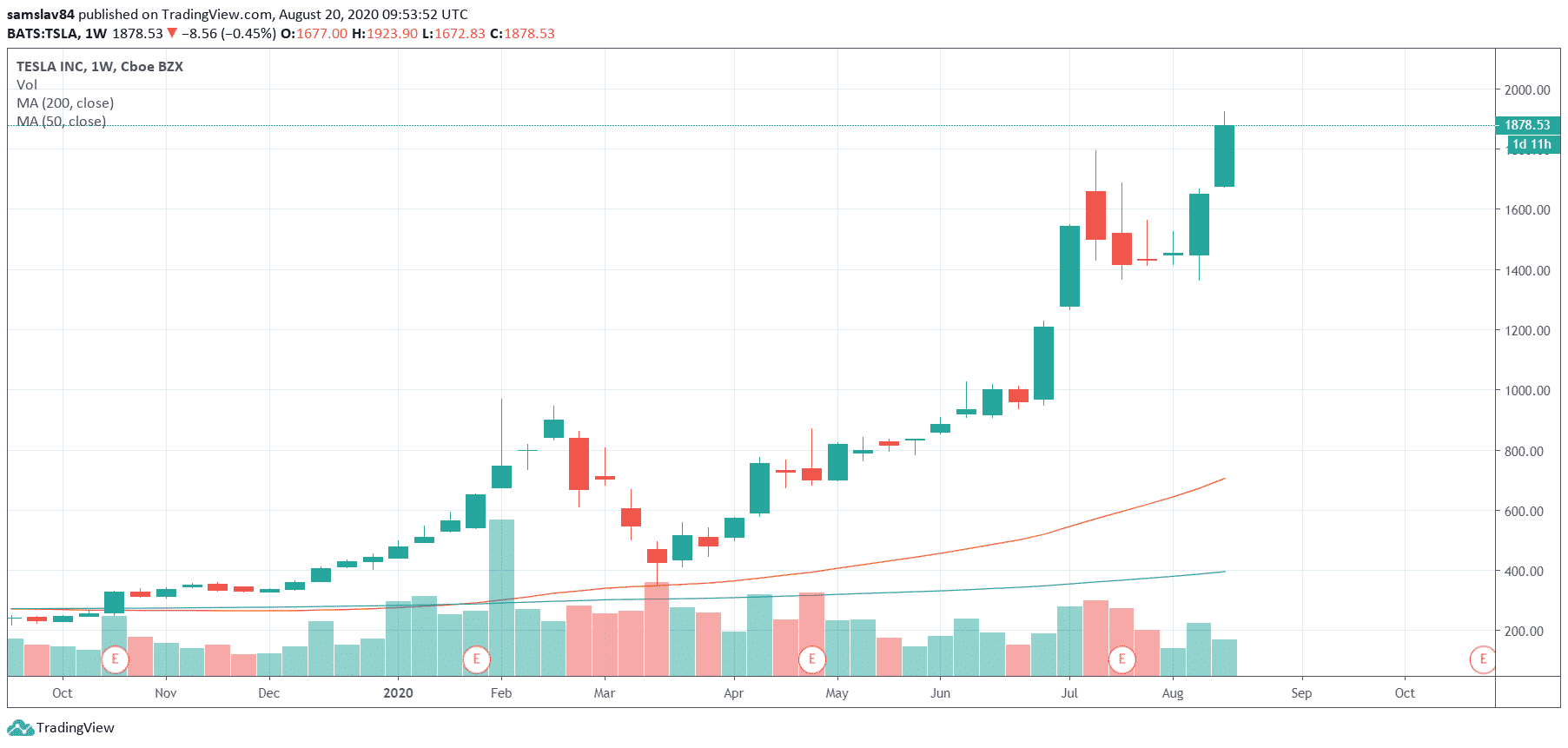
Task: Click the TradingView cloud logo icon
Action: pos(20,728)
